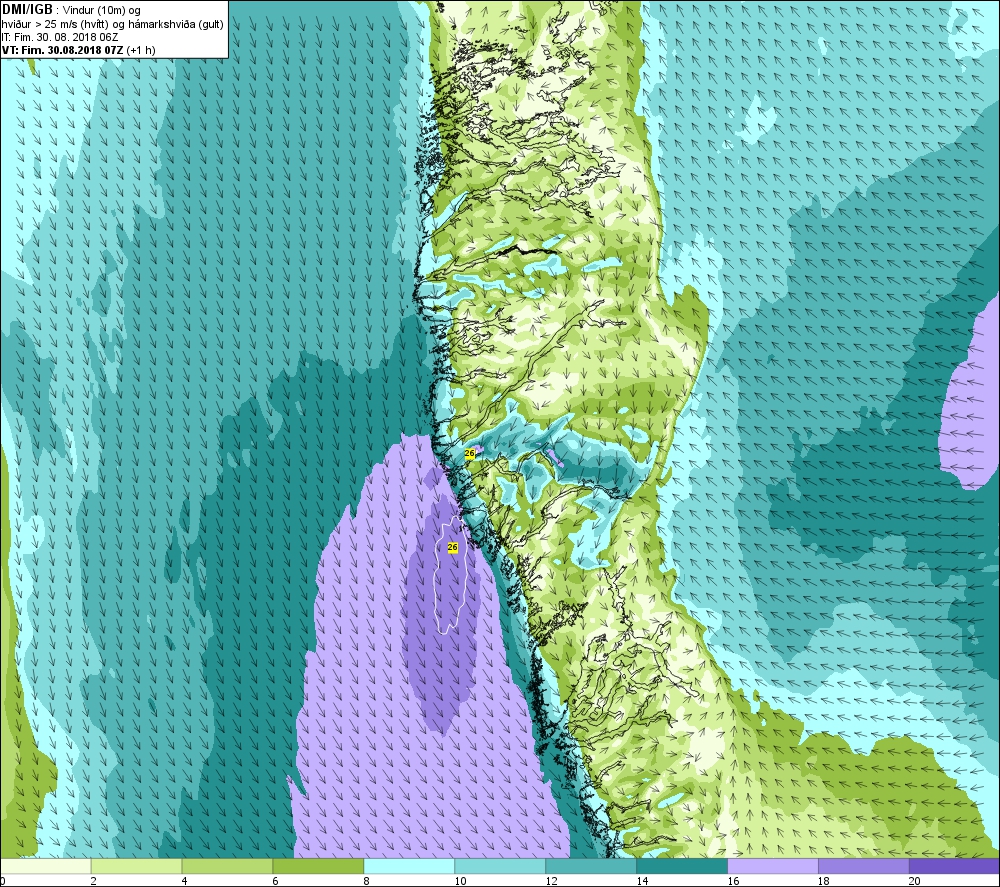The image size is (1000, 887).
Task: Click the legend scale number 20
Action: point(915,881)
